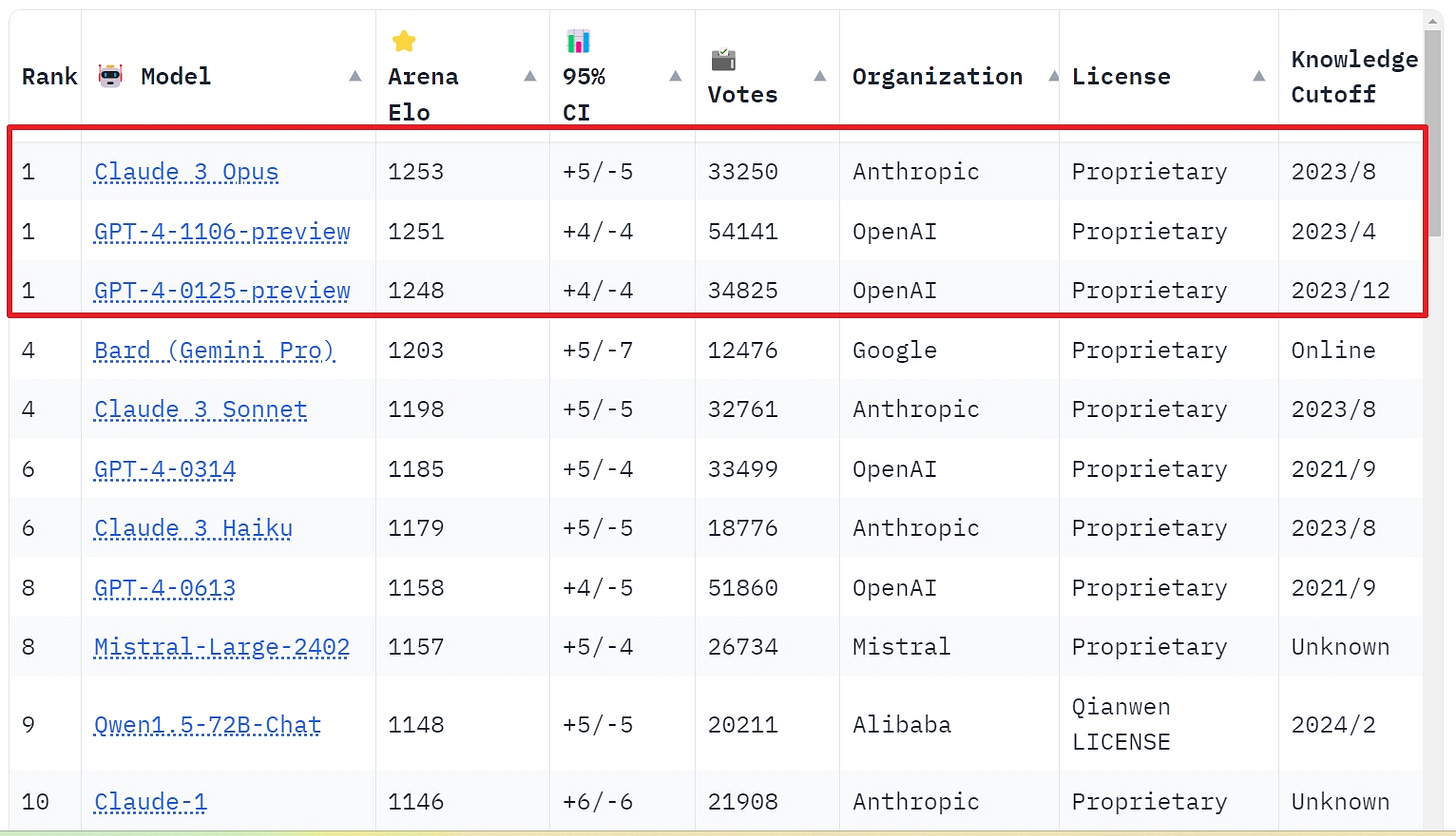Click the Online knowledge cutoff cell

[x=1333, y=351]
